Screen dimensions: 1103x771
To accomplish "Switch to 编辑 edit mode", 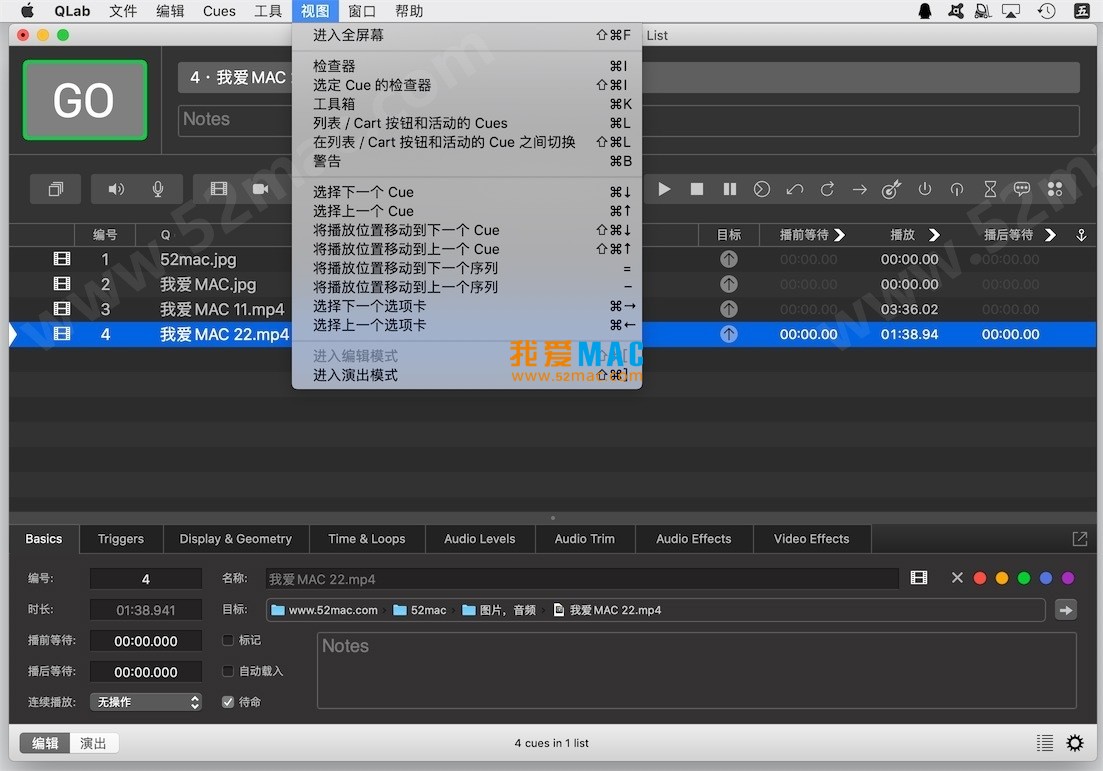I will click(45, 743).
